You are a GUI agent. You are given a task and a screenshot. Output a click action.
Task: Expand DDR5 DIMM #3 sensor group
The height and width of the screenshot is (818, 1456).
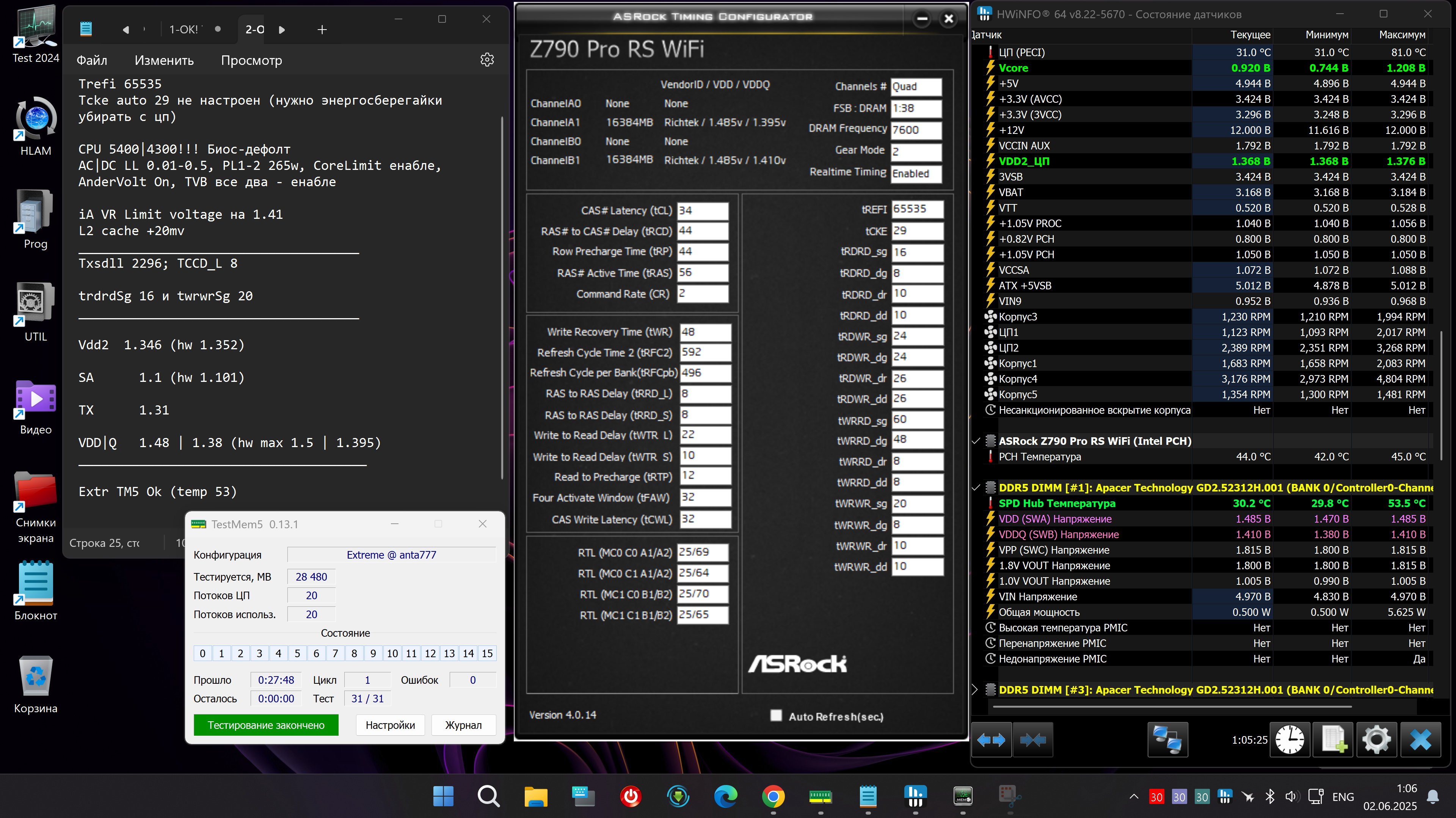coord(975,690)
